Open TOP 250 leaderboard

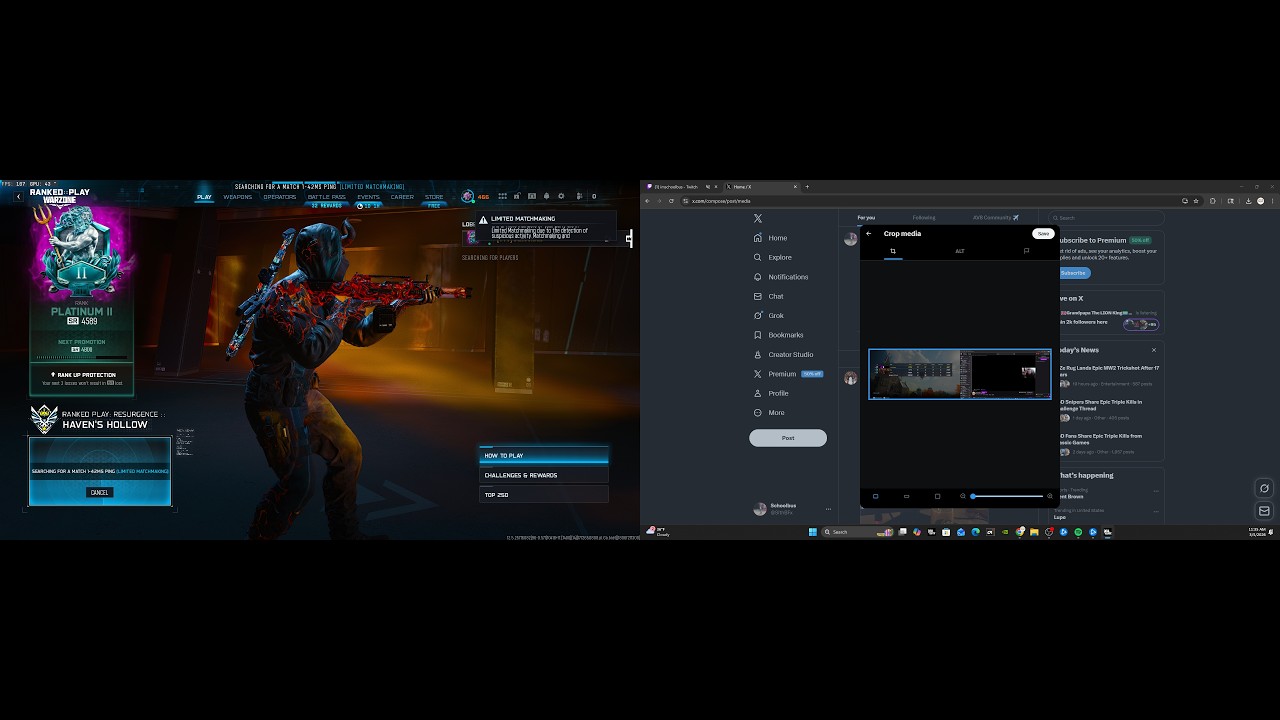click(544, 495)
